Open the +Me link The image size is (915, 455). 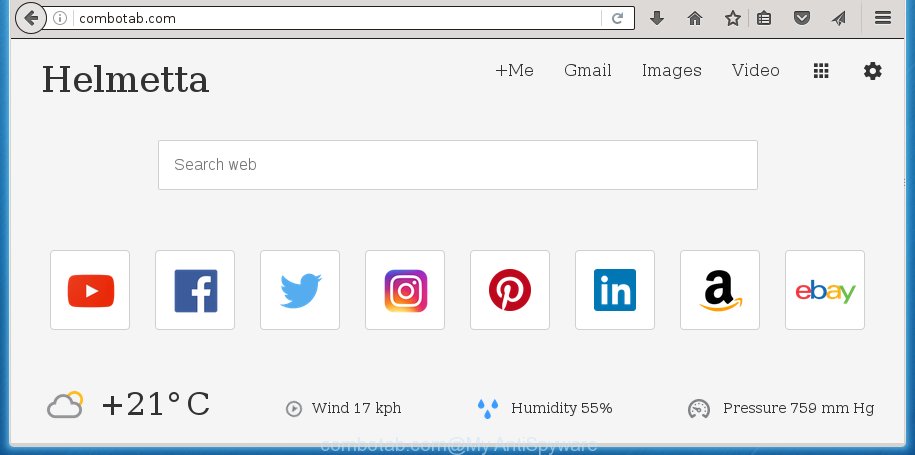(514, 71)
